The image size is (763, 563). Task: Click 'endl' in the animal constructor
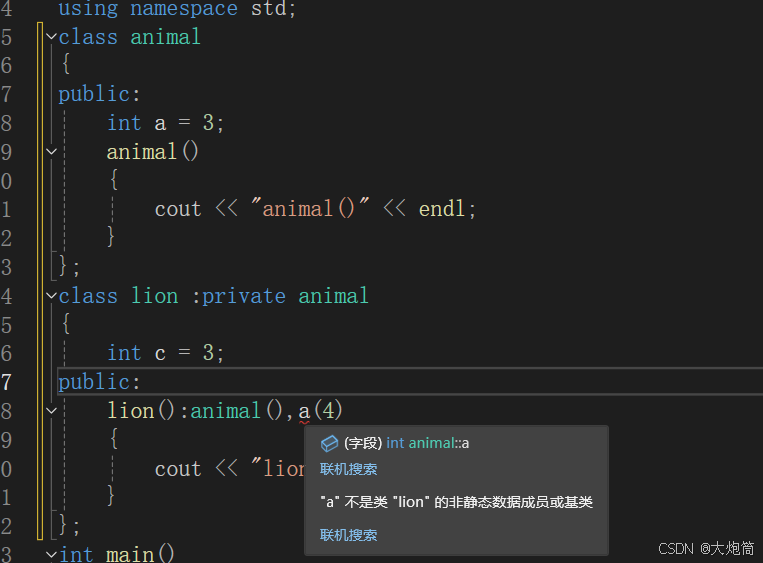(442, 209)
